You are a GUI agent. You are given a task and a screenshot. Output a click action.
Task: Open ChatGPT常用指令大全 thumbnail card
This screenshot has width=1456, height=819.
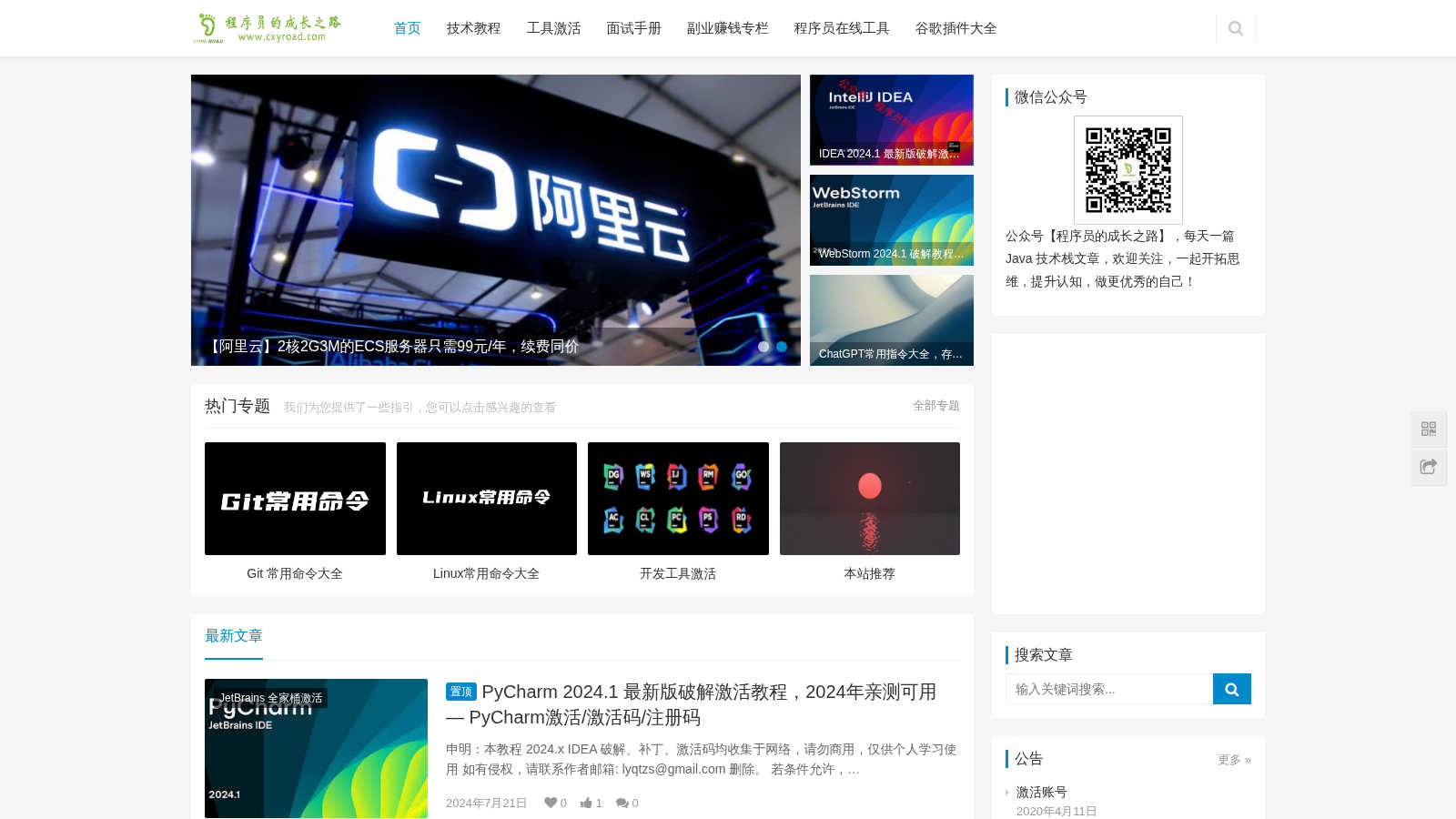[x=892, y=320]
